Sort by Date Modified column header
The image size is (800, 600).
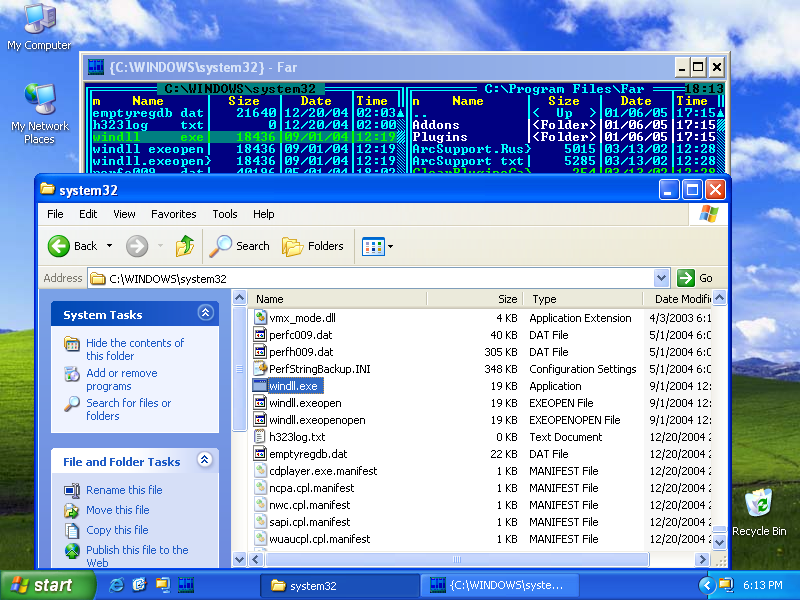677,298
